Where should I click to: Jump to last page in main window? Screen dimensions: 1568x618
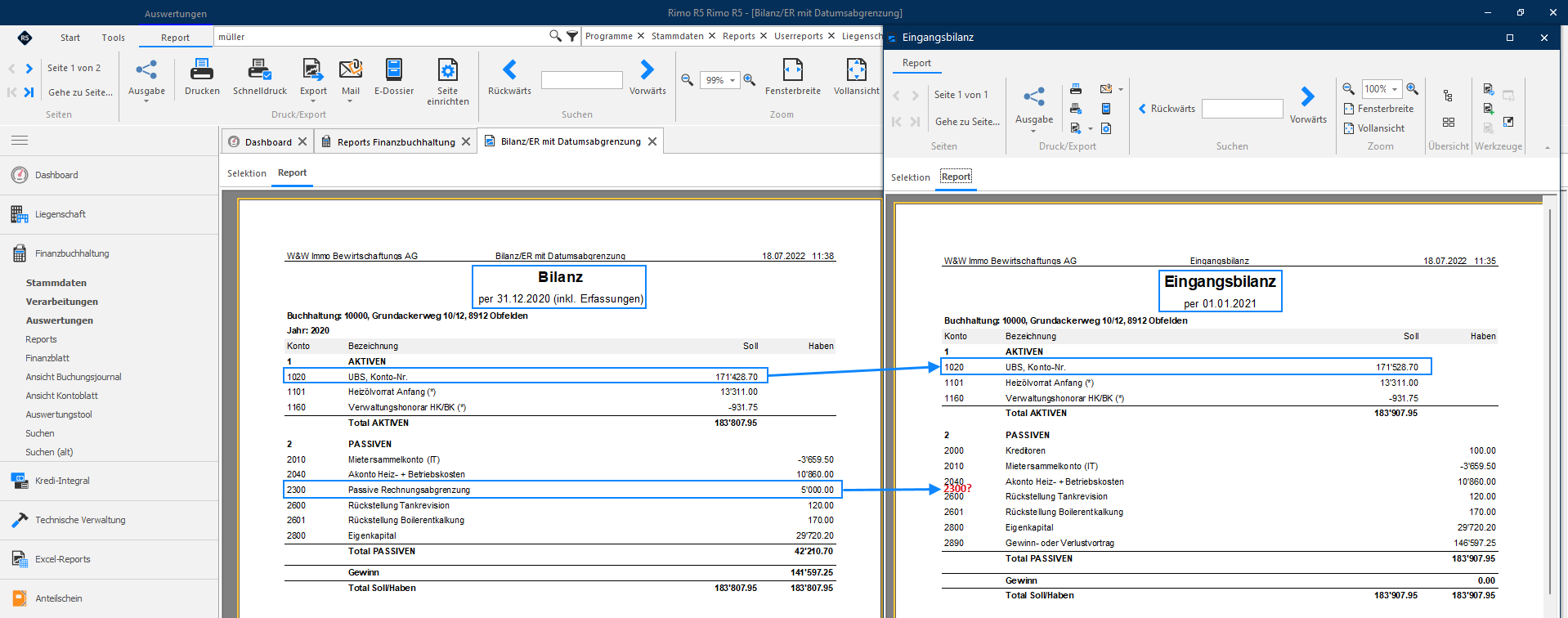click(x=29, y=92)
